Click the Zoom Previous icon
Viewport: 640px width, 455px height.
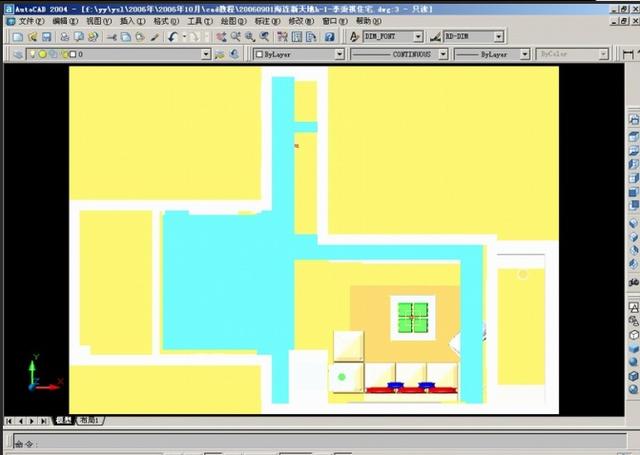click(264, 37)
